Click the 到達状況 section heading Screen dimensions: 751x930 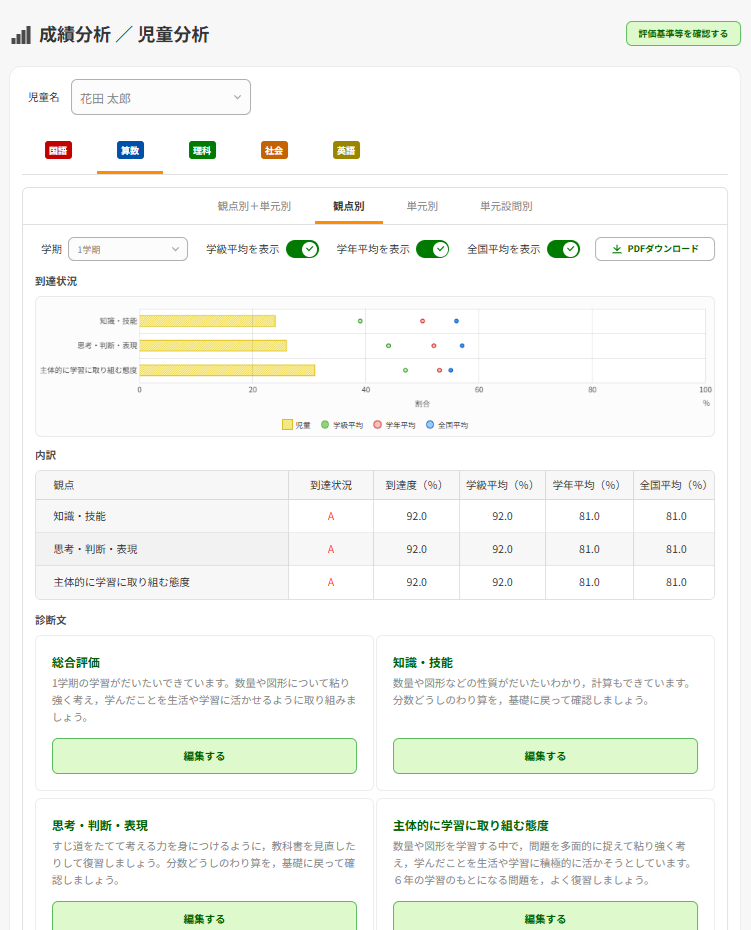point(56,281)
